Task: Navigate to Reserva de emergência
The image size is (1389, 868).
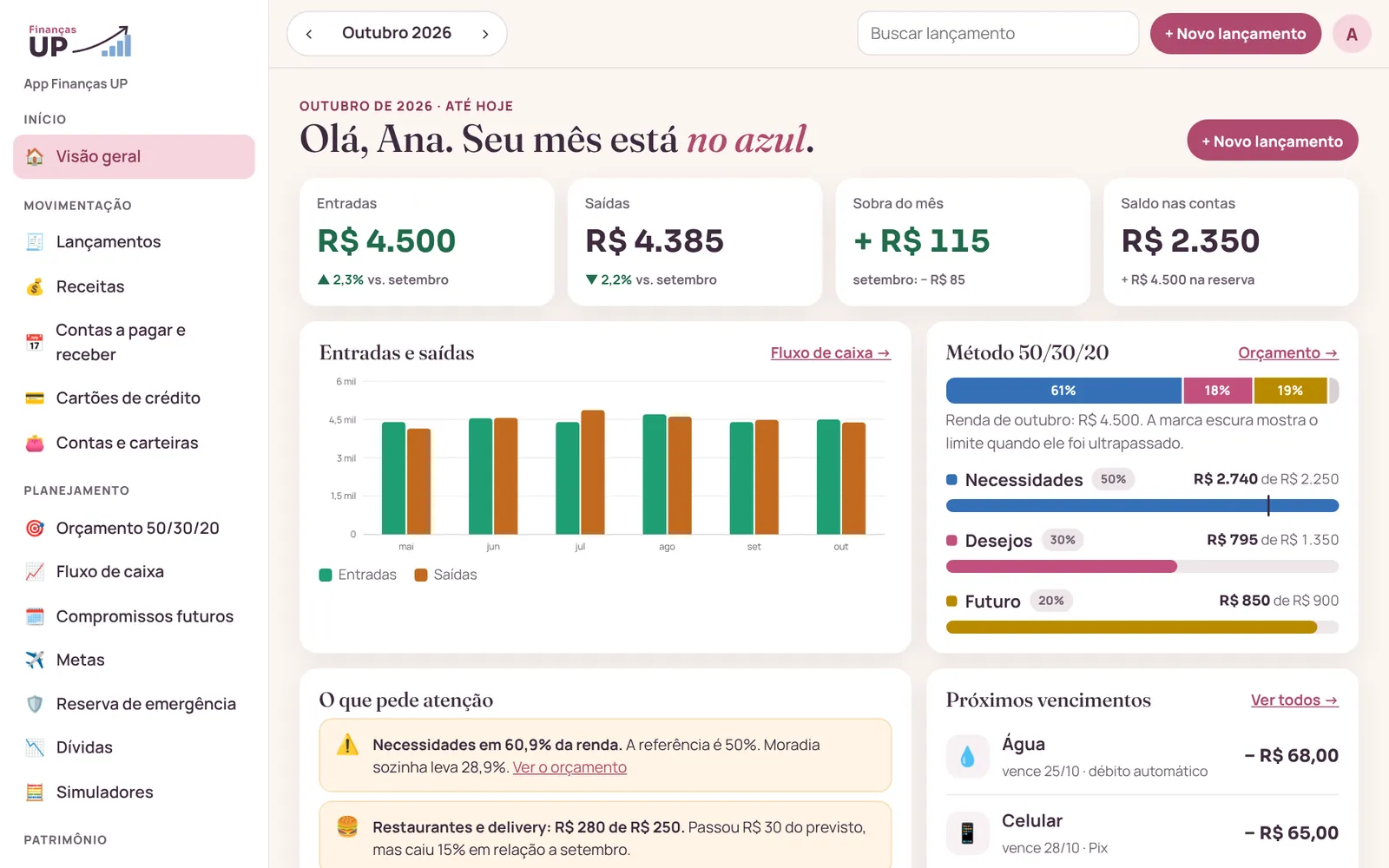Action: (x=134, y=704)
